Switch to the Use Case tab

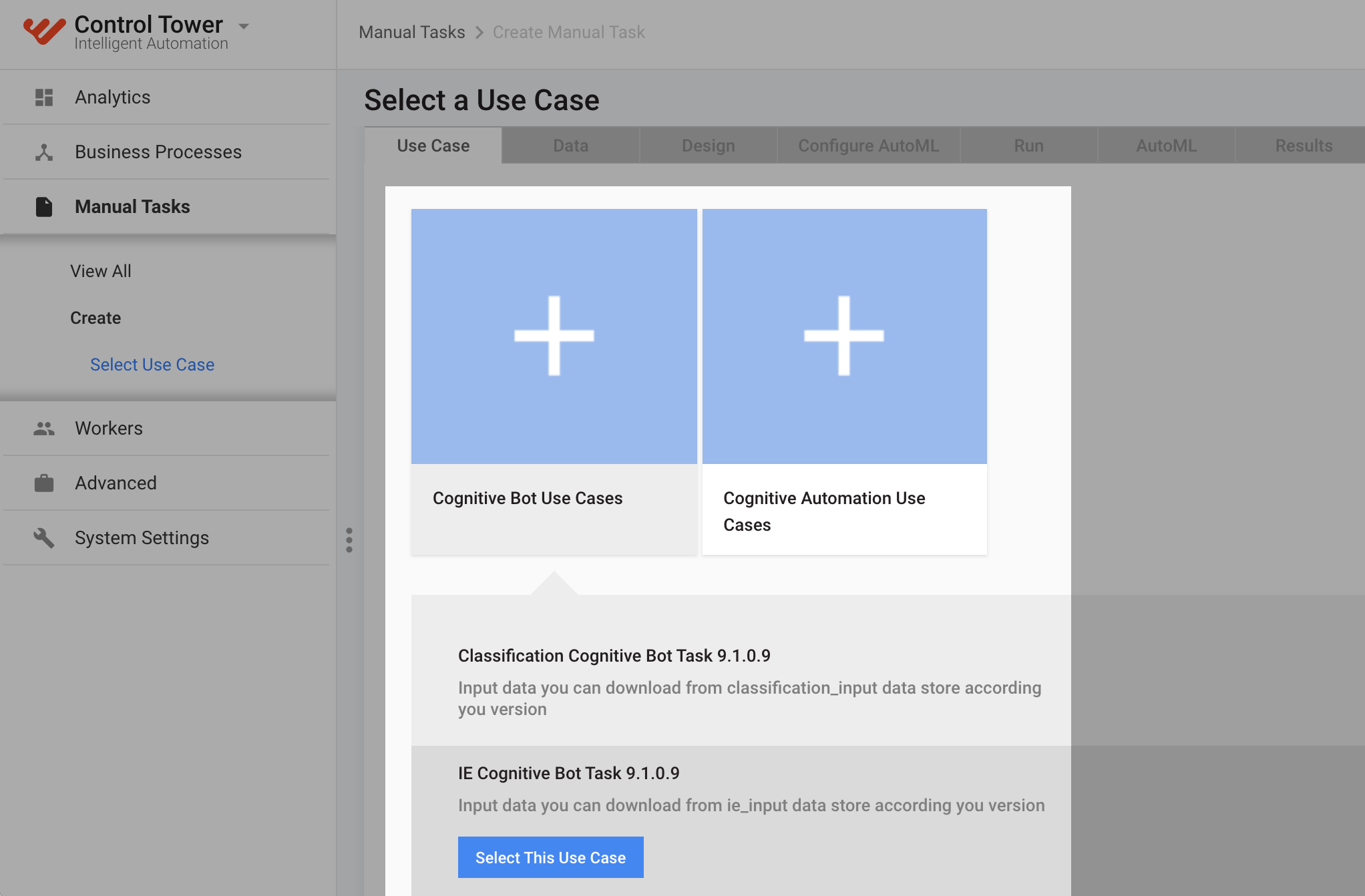coord(433,146)
